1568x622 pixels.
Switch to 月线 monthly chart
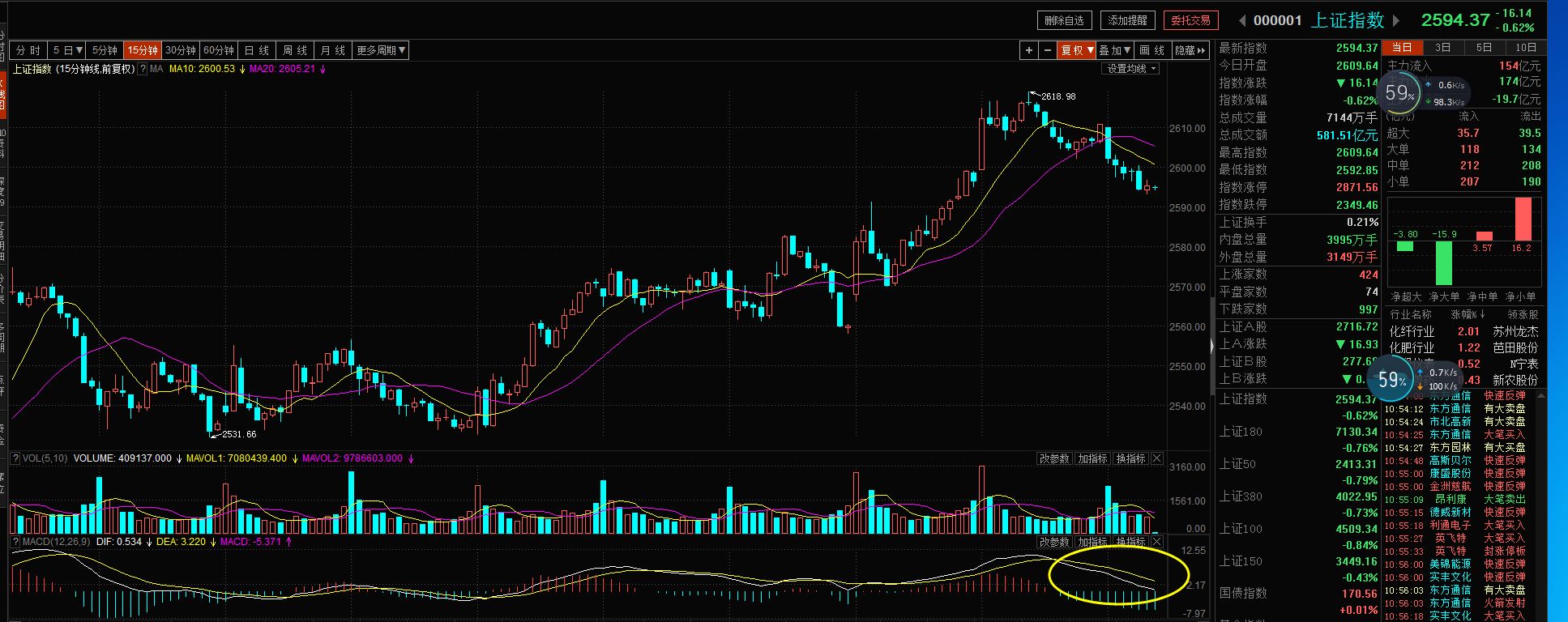tap(332, 50)
